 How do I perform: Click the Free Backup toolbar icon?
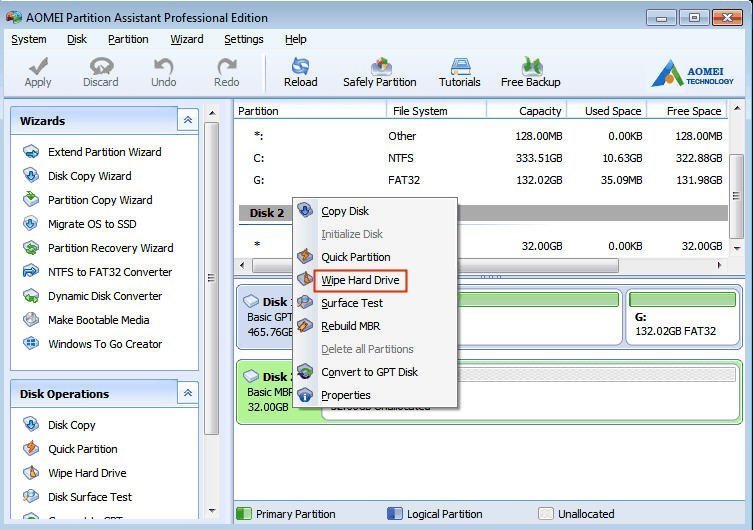[x=531, y=66]
